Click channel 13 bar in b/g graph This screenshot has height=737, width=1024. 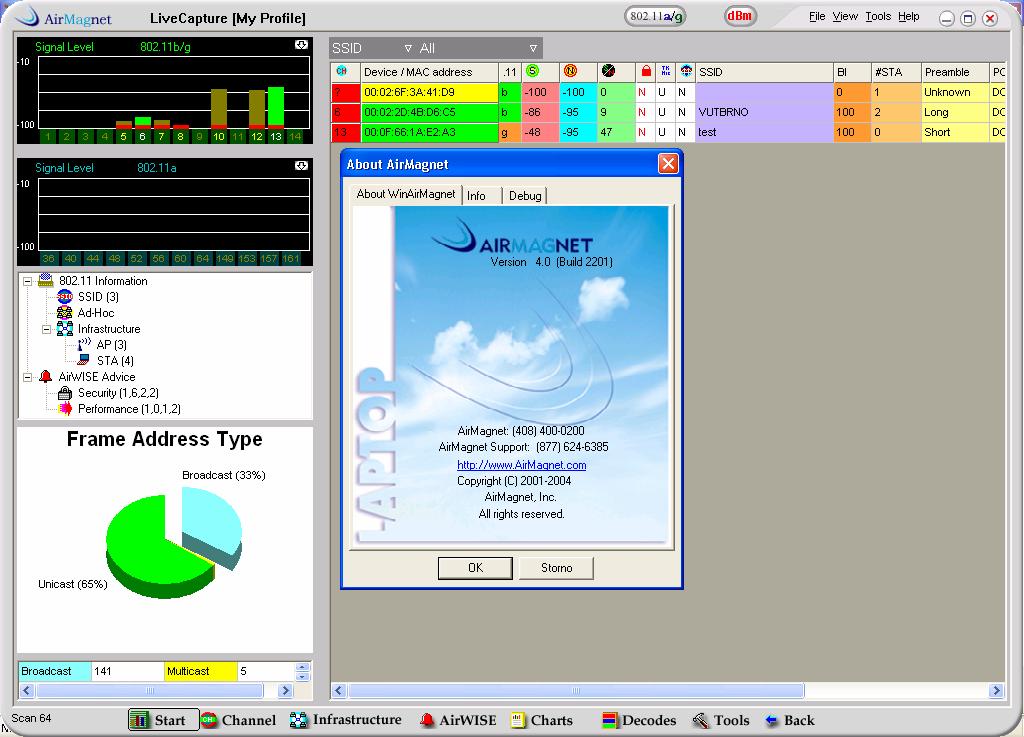pyautogui.click(x=276, y=107)
